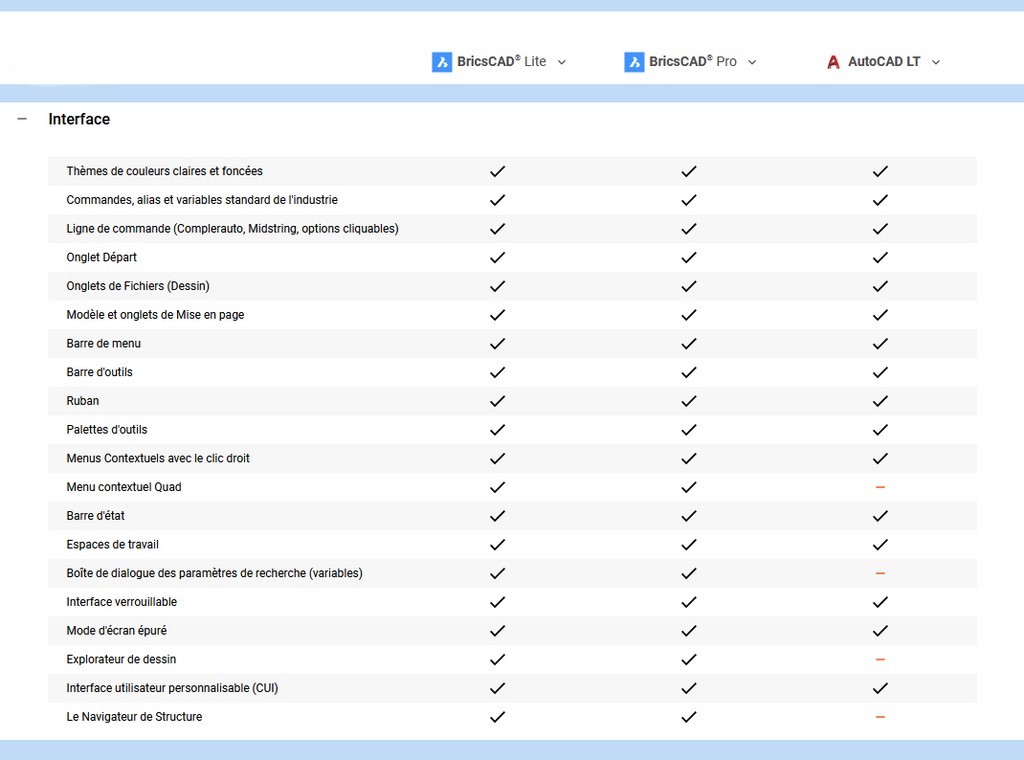
Task: Click the 'Barre de menu' row label
Action: 103,343
